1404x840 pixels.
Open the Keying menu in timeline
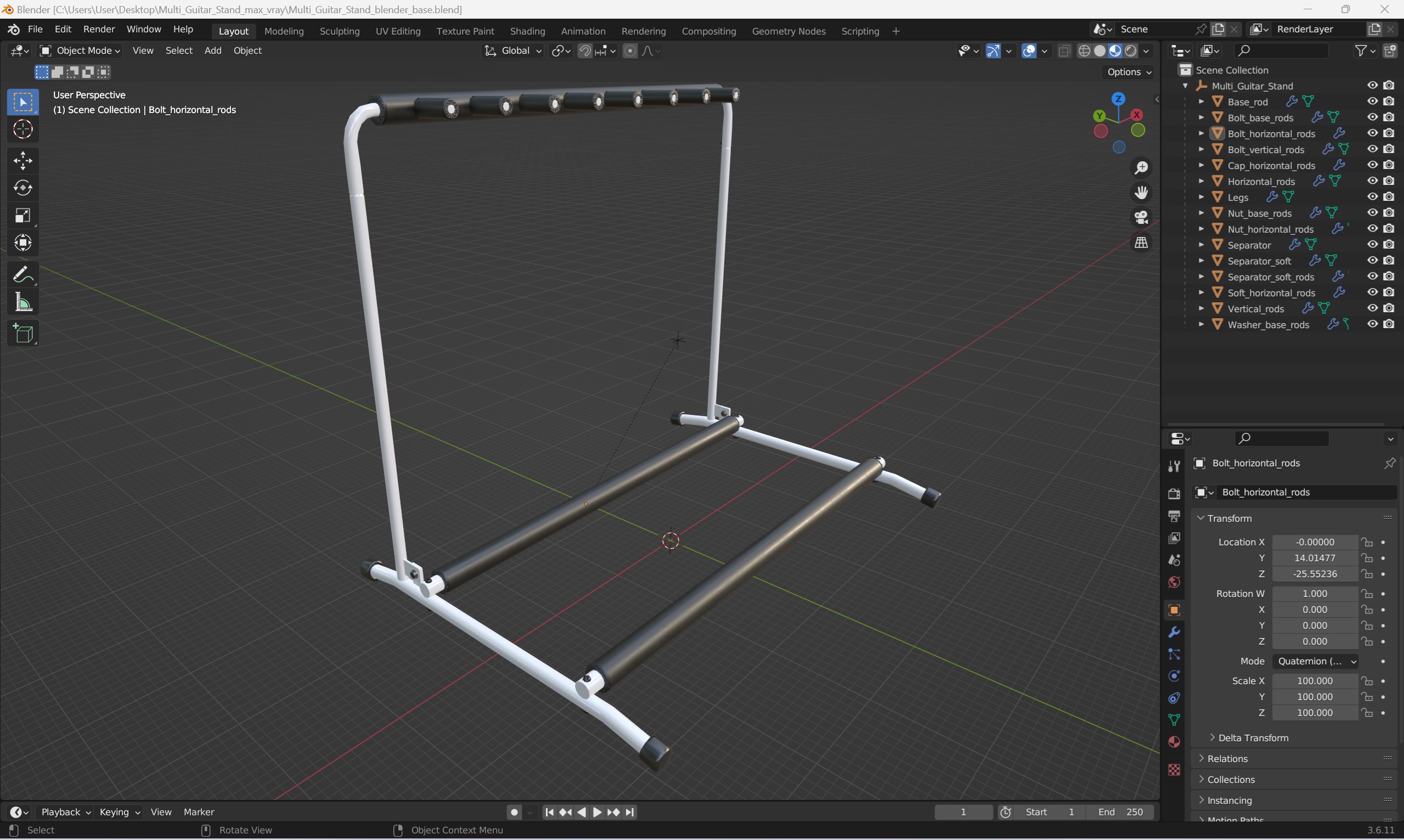tap(119, 811)
